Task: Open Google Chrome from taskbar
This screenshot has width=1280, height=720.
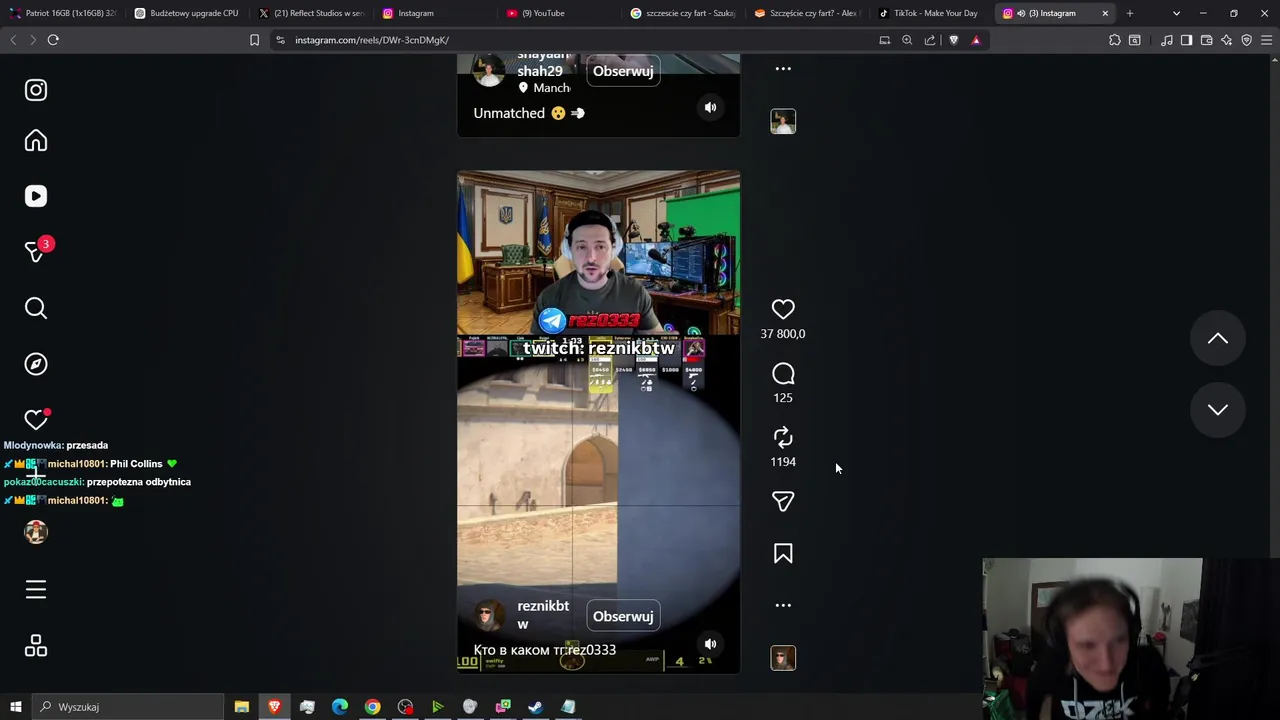Action: coord(372,707)
